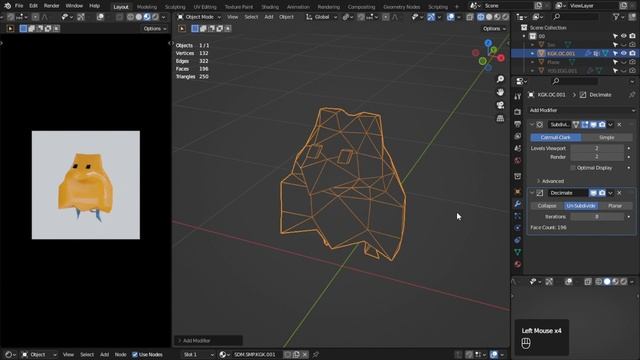Click the rendered character preview thumbnail

pos(86,185)
